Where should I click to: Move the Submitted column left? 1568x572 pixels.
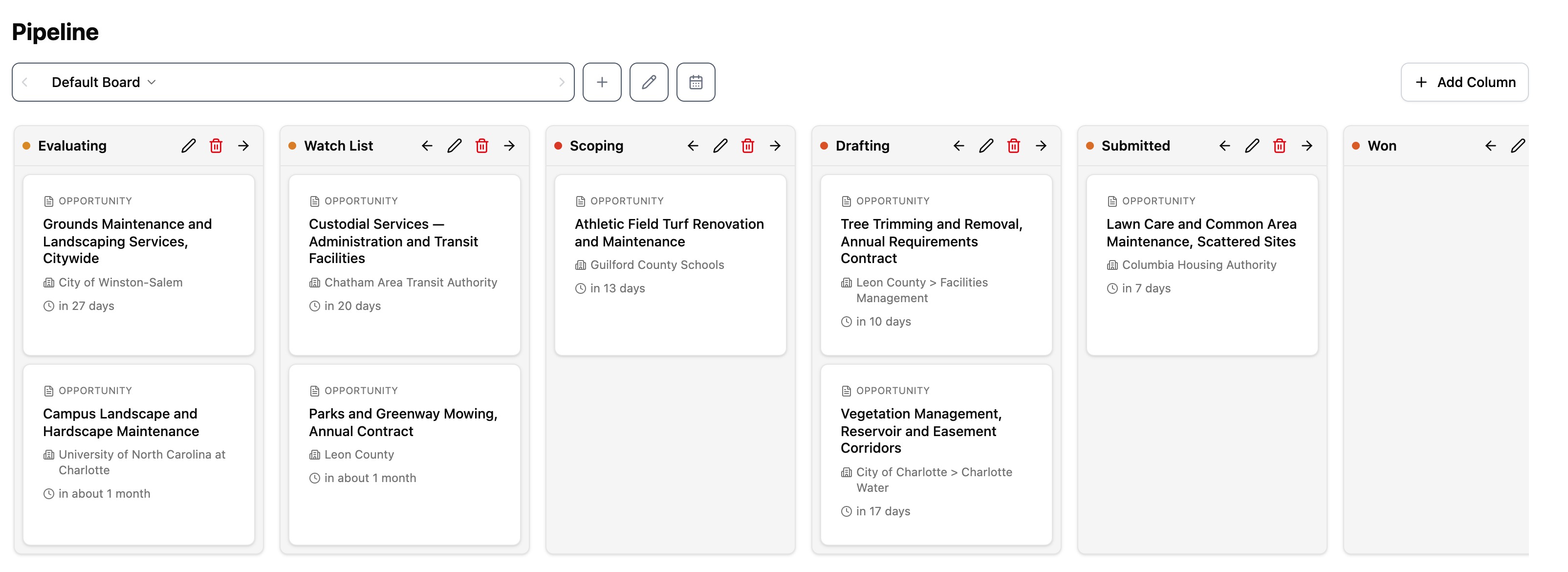pos(1225,146)
